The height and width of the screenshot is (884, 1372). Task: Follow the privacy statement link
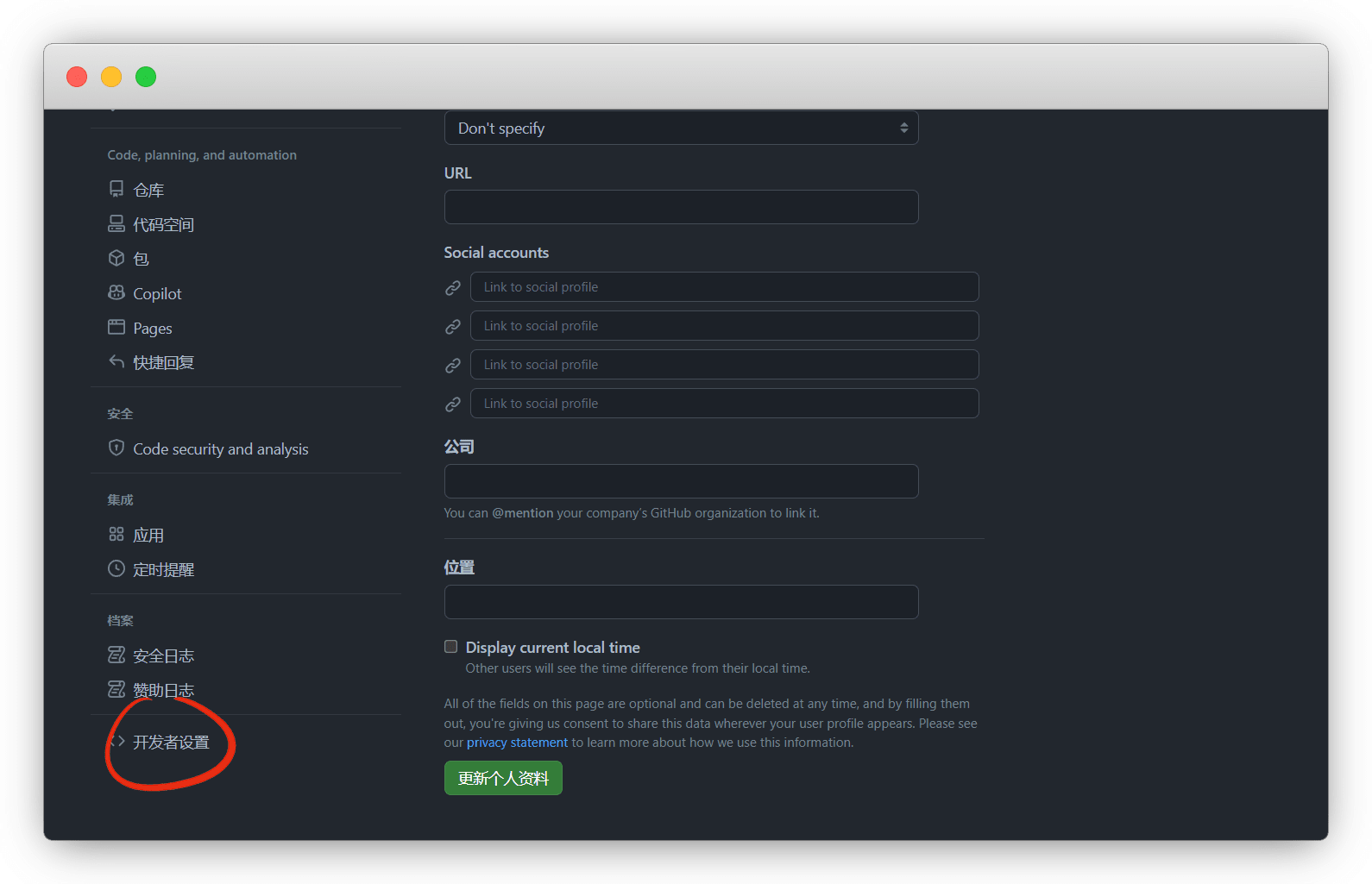tap(517, 743)
